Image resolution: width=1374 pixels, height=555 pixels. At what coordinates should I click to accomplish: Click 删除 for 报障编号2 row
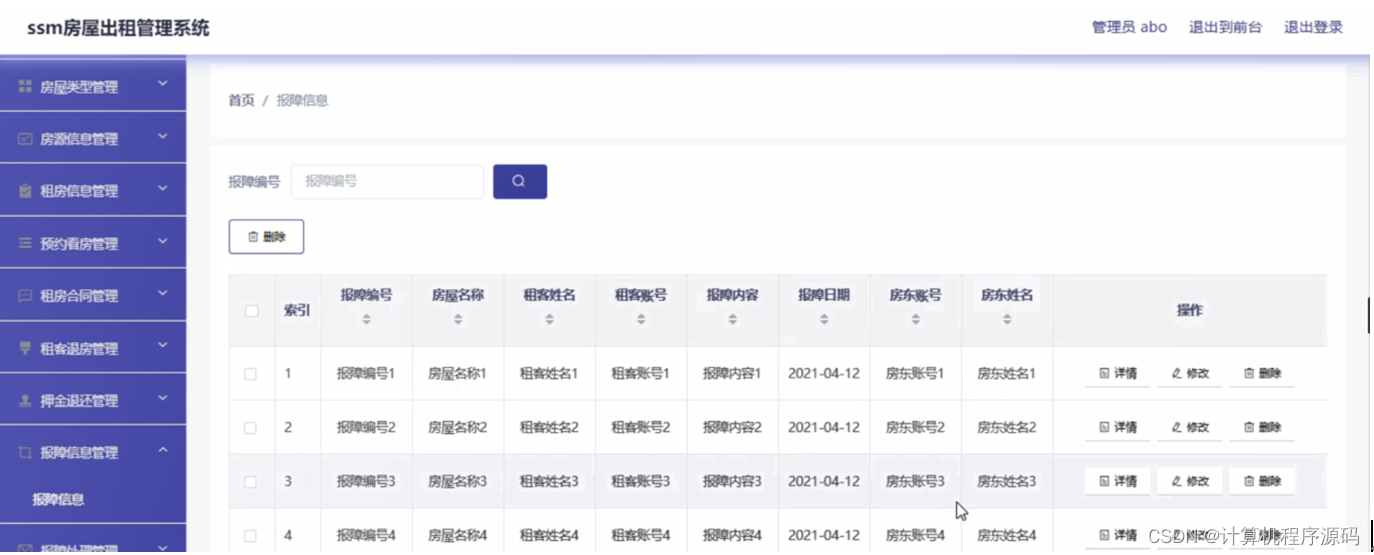pyautogui.click(x=1262, y=428)
